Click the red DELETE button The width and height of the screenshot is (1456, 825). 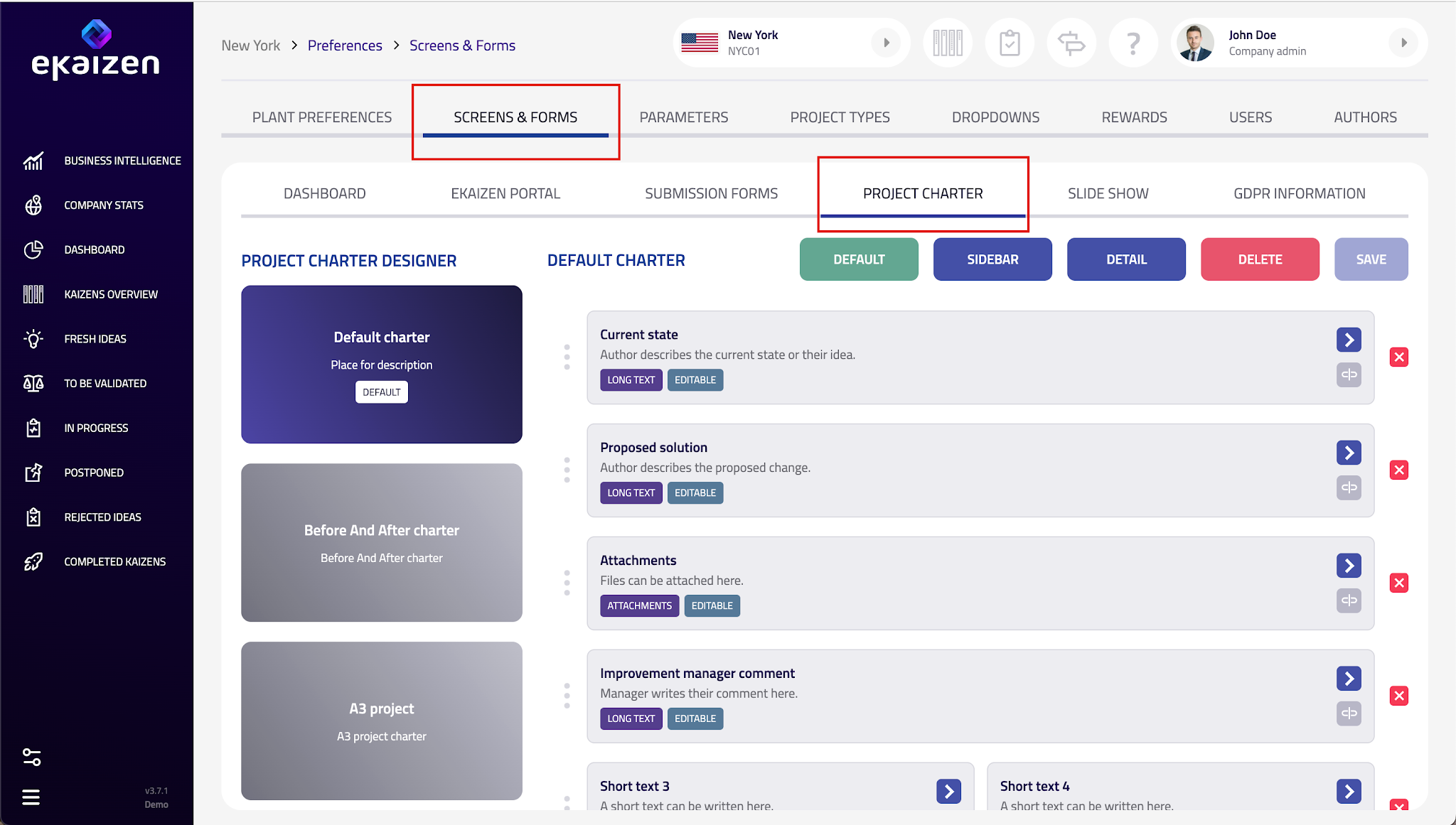(1260, 259)
